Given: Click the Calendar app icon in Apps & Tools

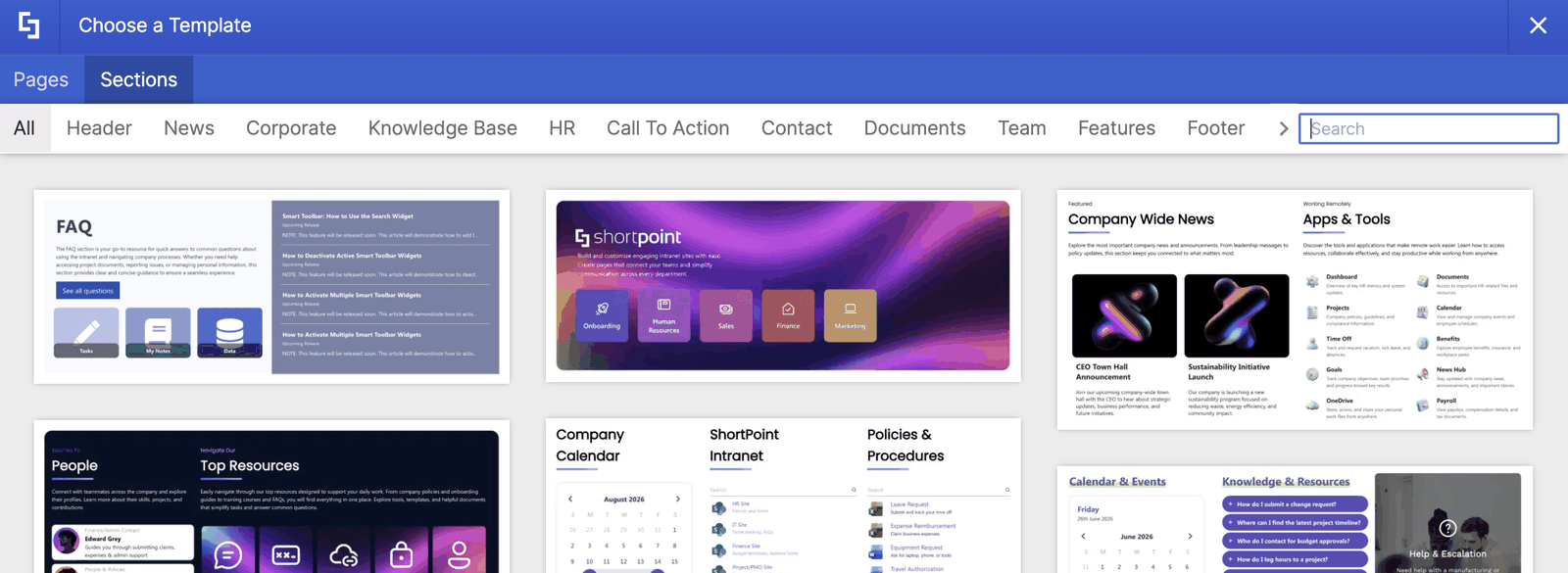Looking at the screenshot, I should click(1423, 312).
